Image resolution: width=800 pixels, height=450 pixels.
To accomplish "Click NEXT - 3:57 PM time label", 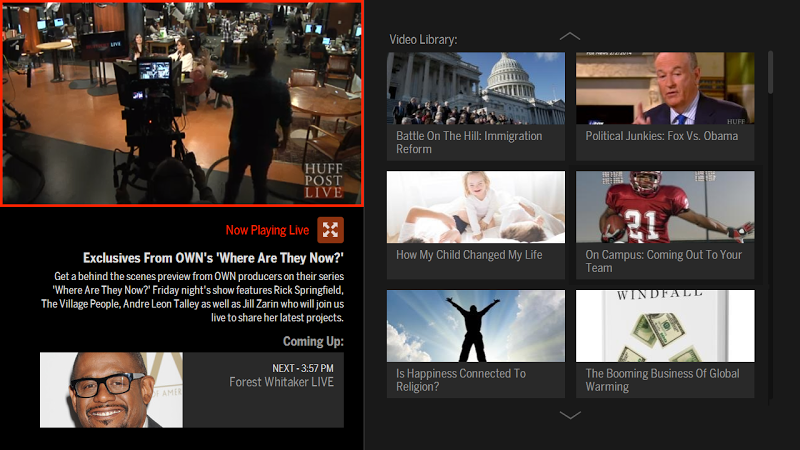I will [x=303, y=368].
